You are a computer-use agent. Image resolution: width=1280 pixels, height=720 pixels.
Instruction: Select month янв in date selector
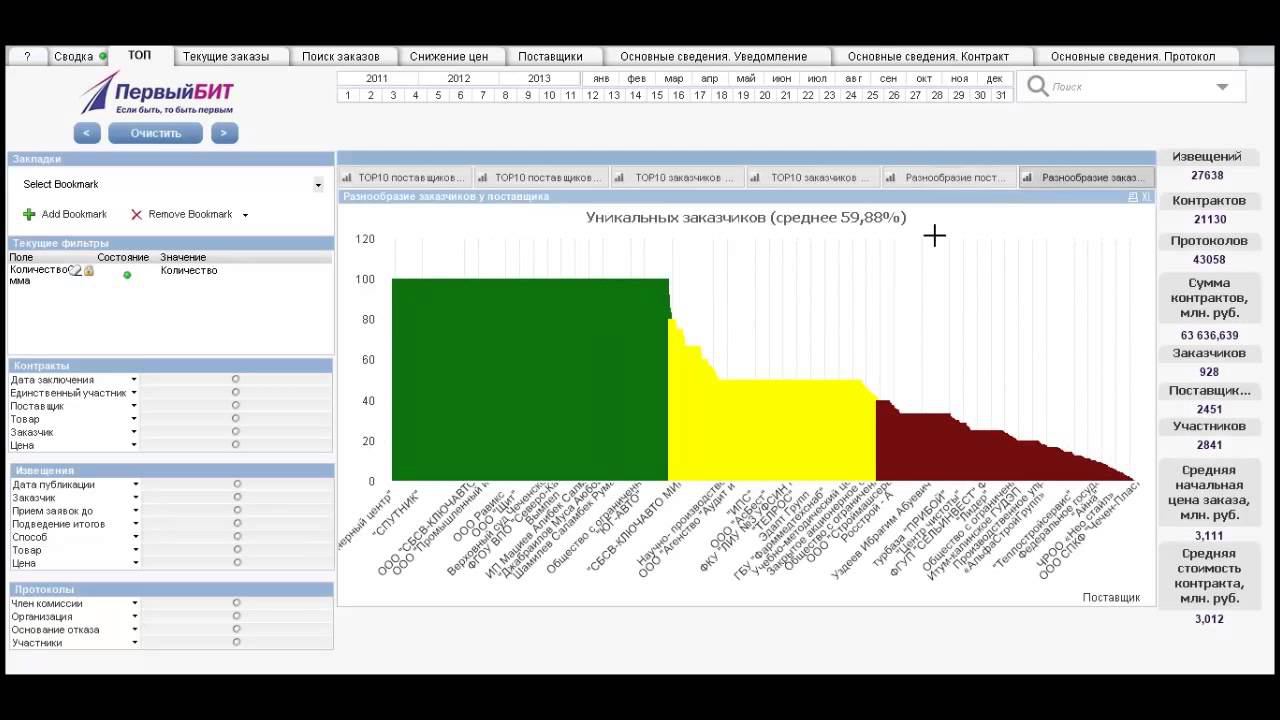coord(600,78)
